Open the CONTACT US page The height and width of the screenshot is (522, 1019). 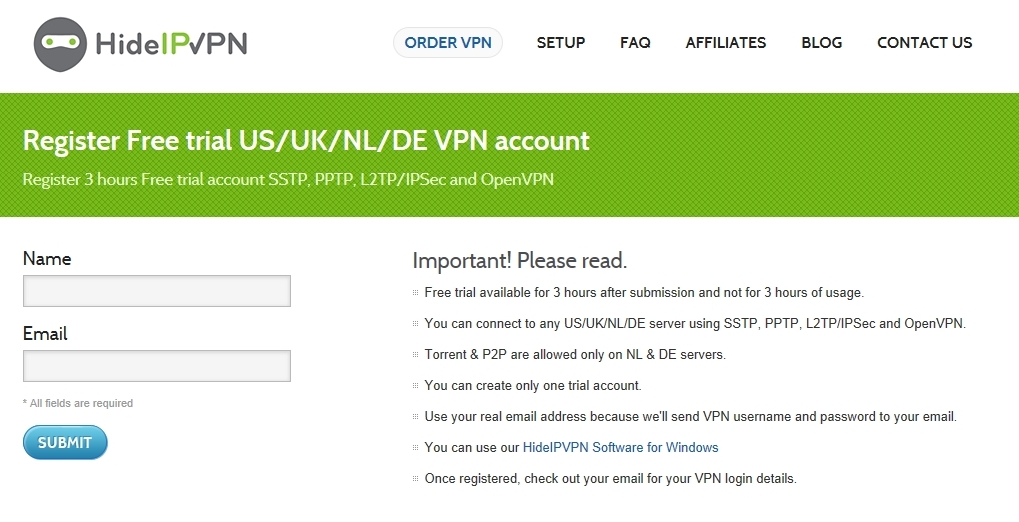(925, 43)
